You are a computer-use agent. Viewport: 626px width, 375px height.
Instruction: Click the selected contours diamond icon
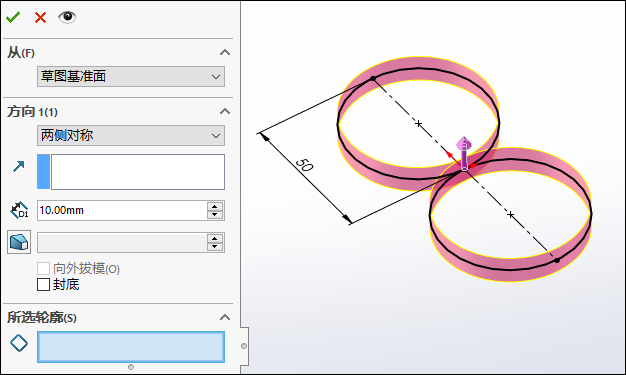(x=19, y=343)
